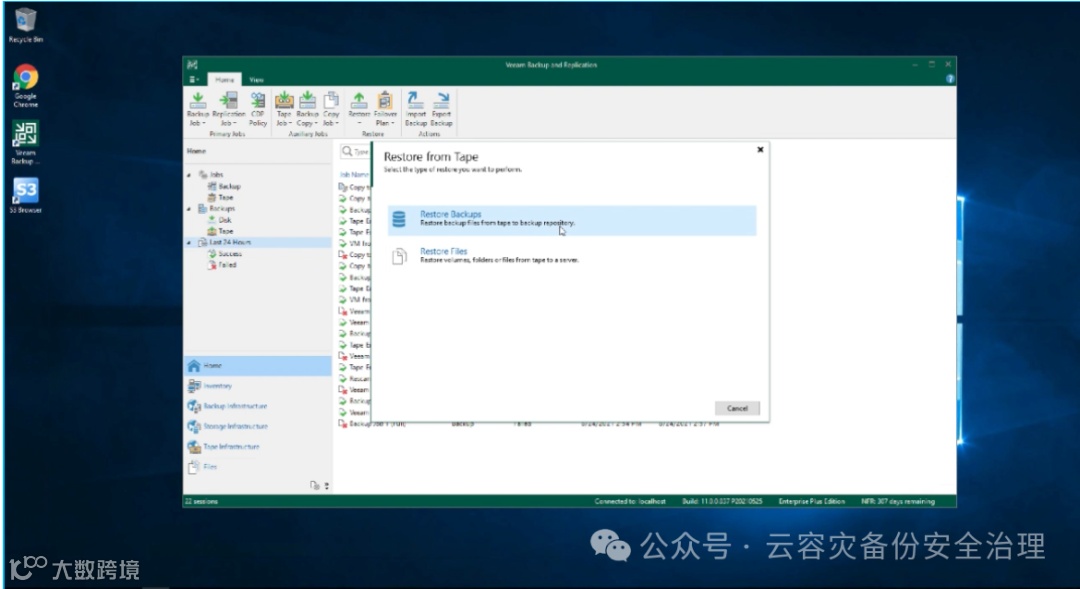This screenshot has width=1080, height=589.
Task: Collapse the Last 24 Hours node arrow
Action: pyautogui.click(x=189, y=242)
